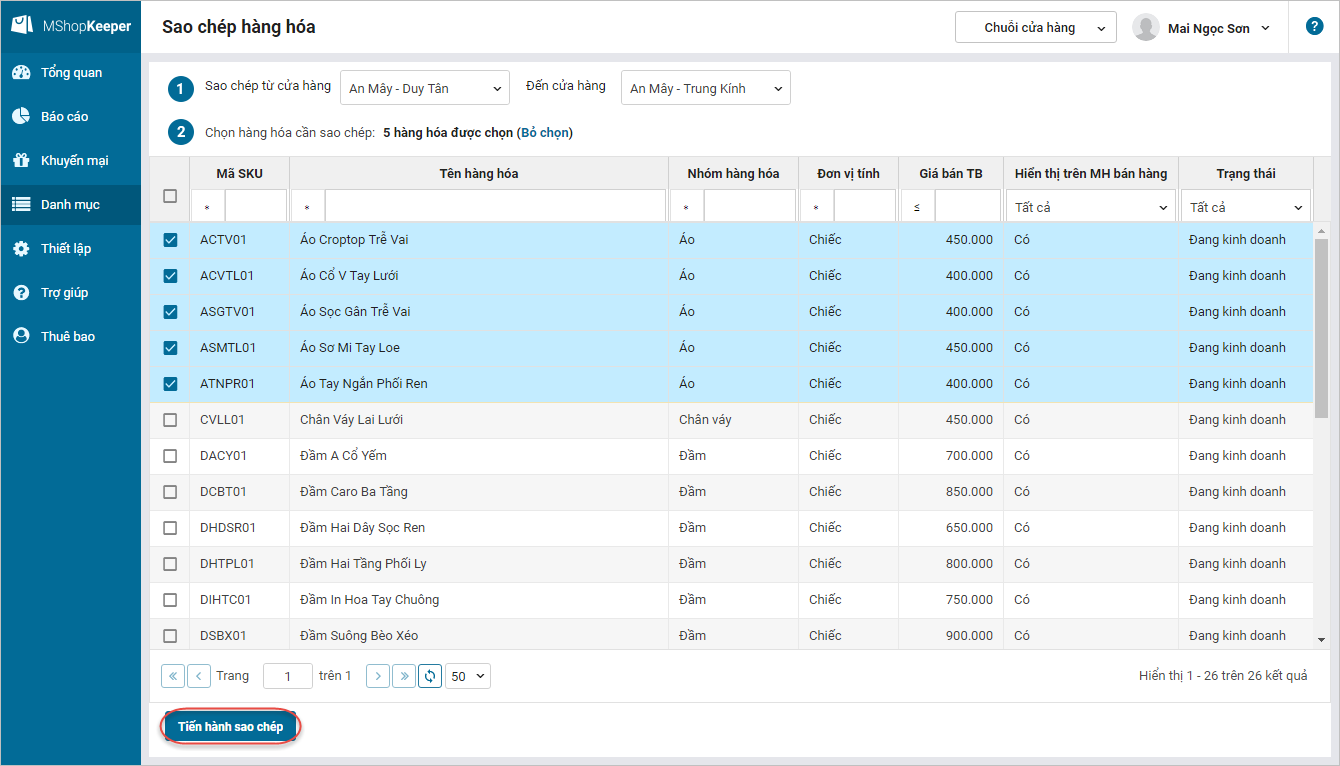The image size is (1340, 766).
Task: Click the Bỏ chọn link
Action: 544,133
